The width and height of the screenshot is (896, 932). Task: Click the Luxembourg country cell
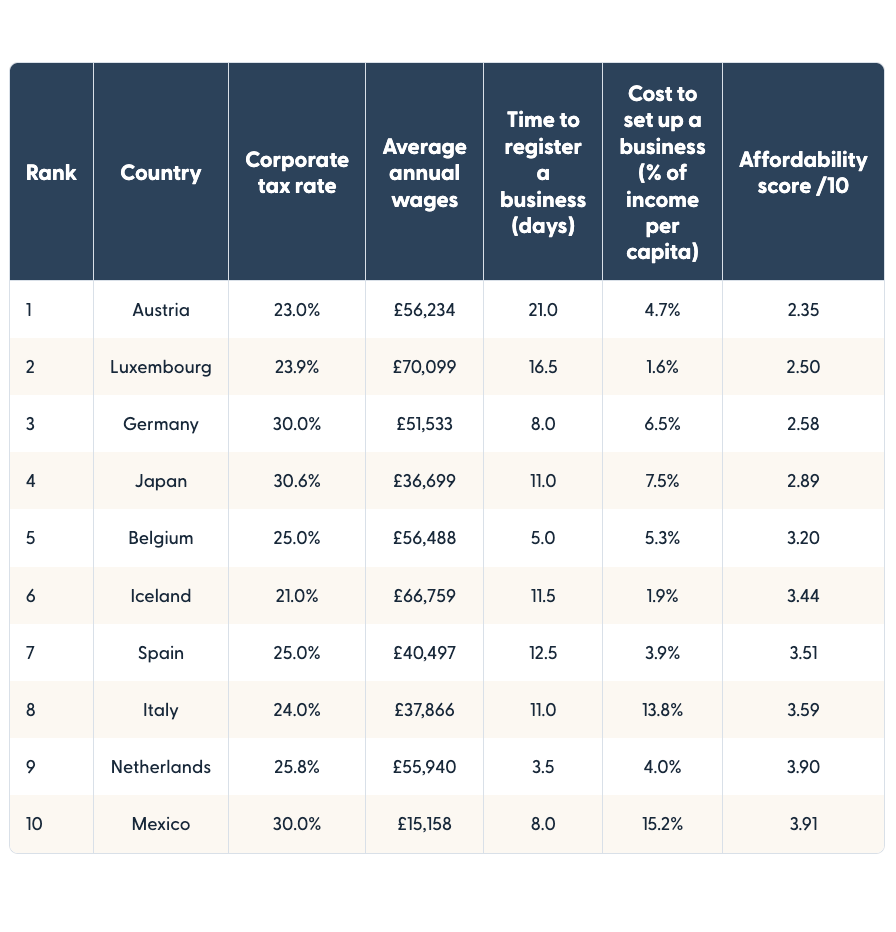point(160,367)
